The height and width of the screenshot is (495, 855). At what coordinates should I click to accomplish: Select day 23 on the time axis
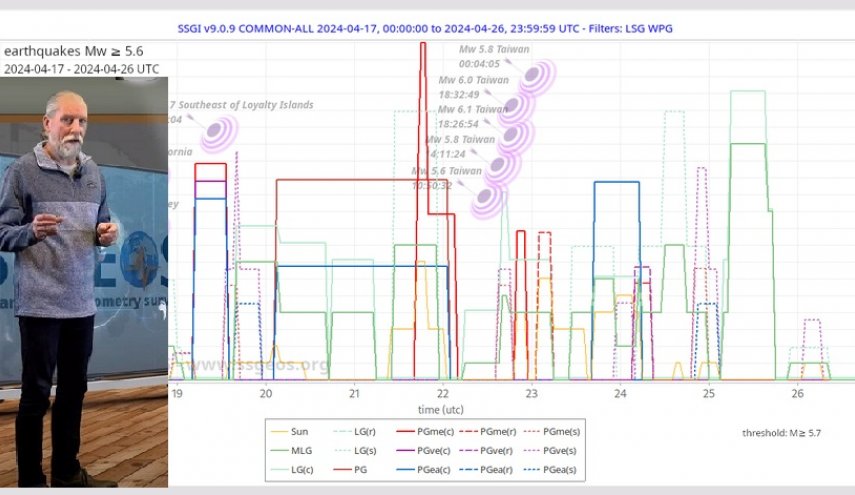[532, 393]
